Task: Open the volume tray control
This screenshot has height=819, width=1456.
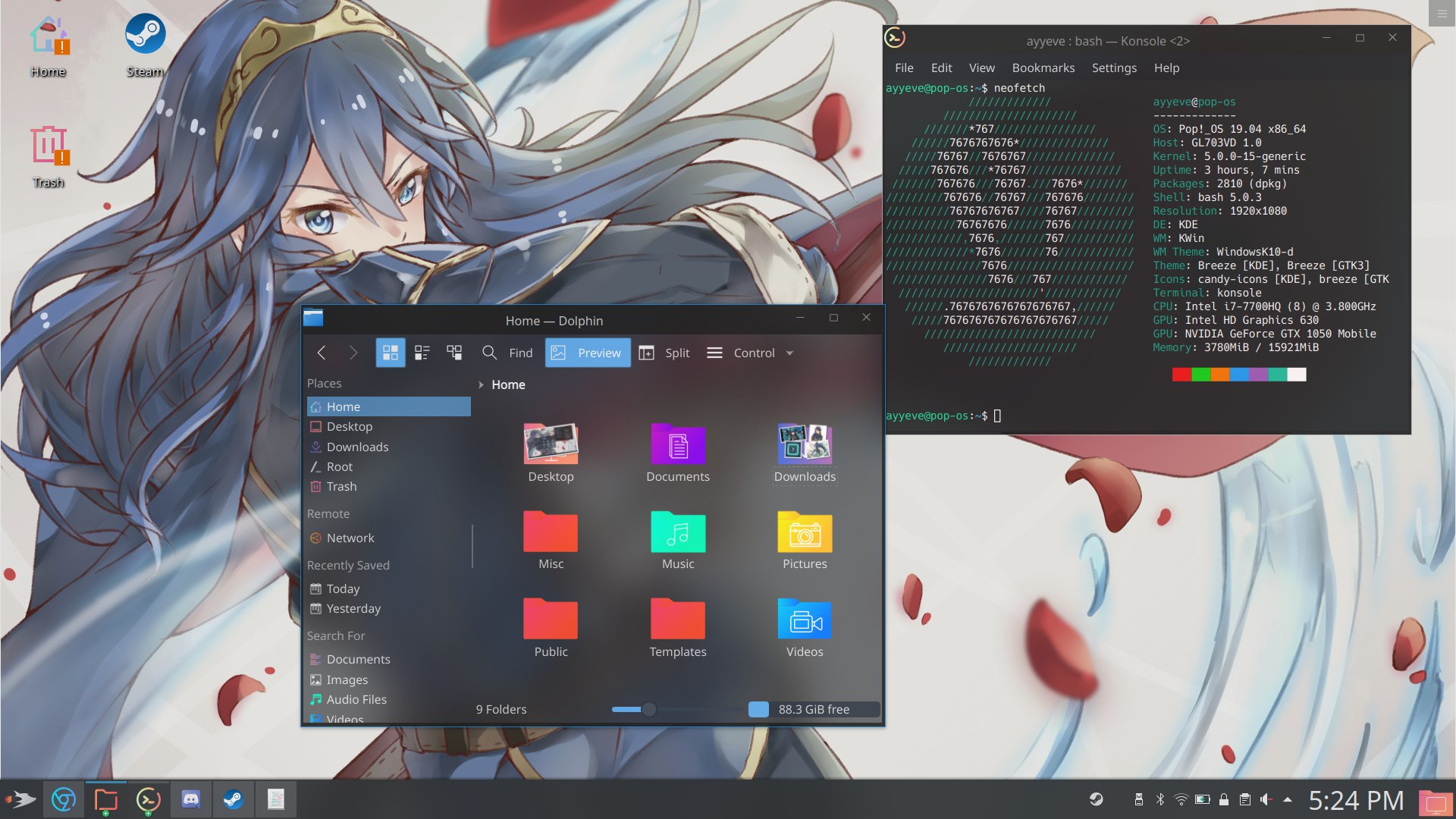Action: point(1266,799)
